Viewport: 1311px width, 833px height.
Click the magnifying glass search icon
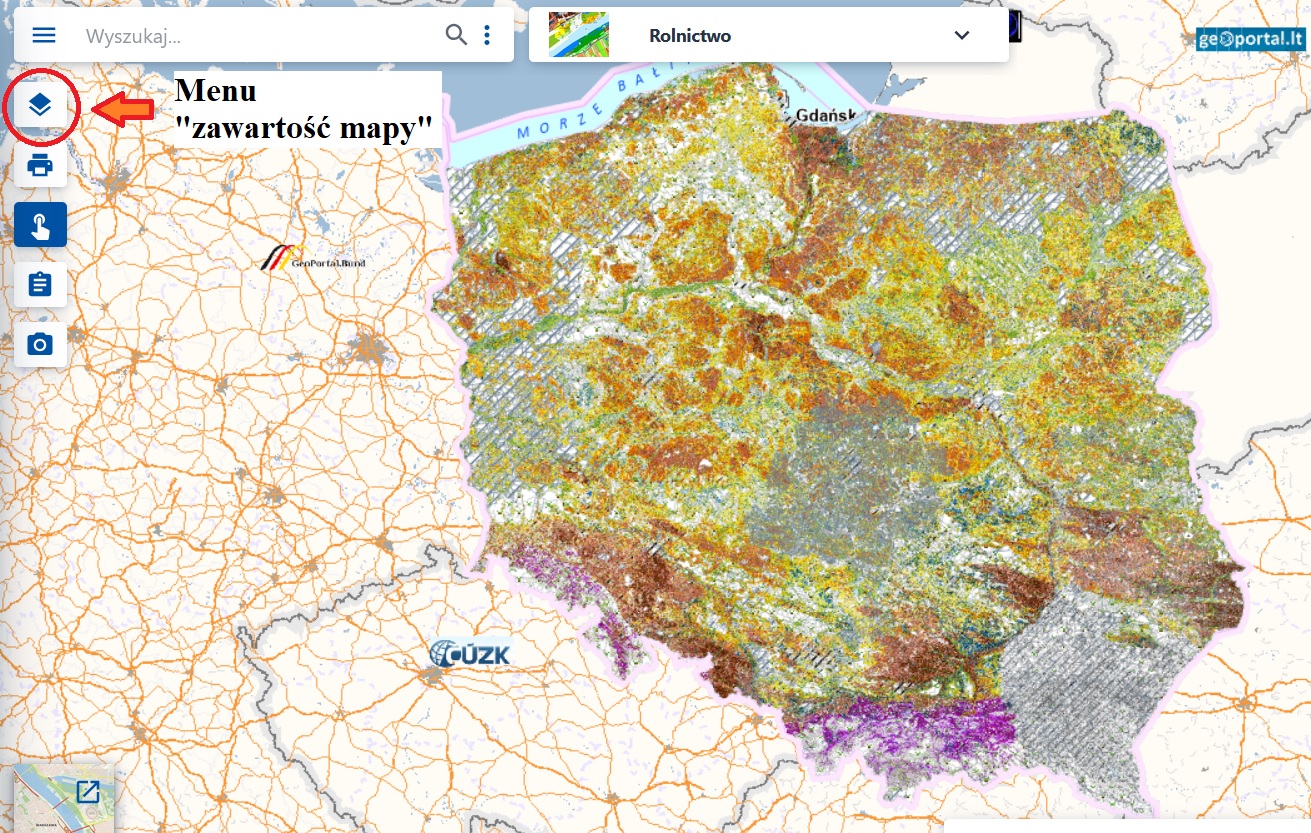coord(456,35)
